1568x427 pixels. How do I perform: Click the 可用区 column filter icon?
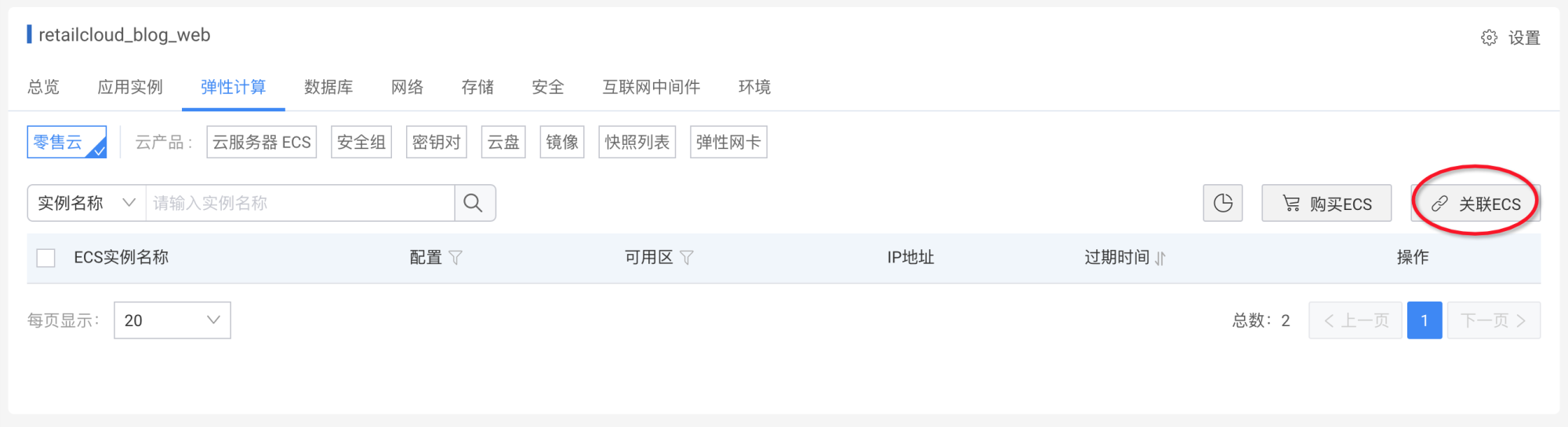click(687, 258)
